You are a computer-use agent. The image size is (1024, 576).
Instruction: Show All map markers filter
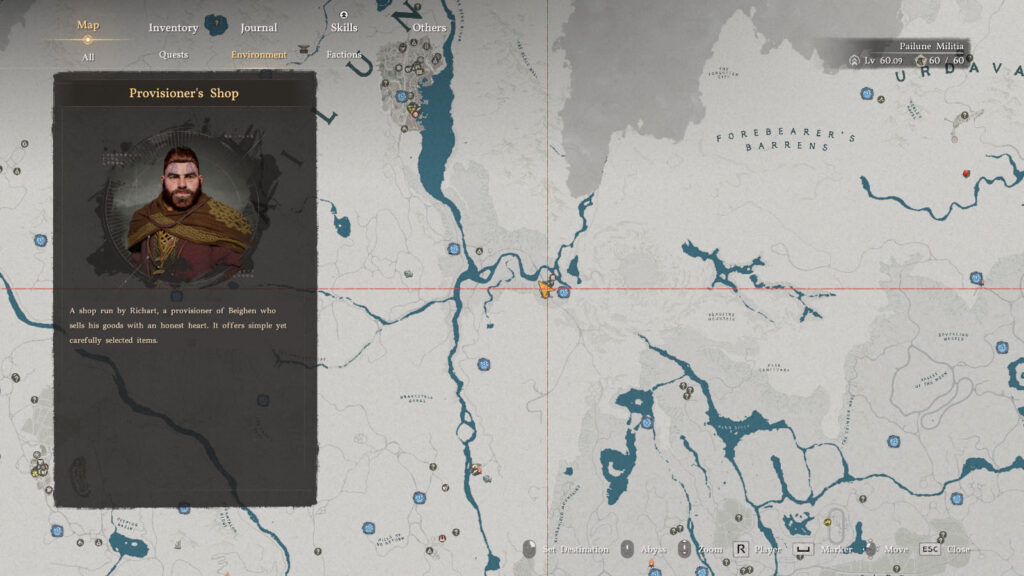click(88, 57)
